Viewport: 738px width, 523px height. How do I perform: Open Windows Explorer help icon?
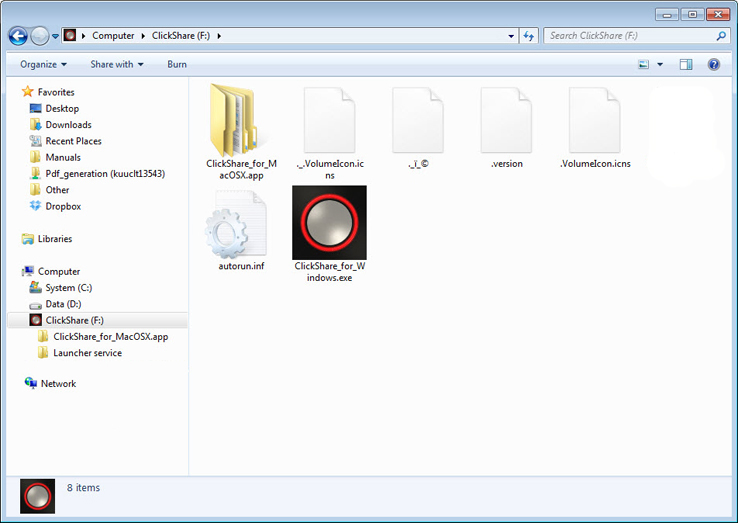[714, 64]
